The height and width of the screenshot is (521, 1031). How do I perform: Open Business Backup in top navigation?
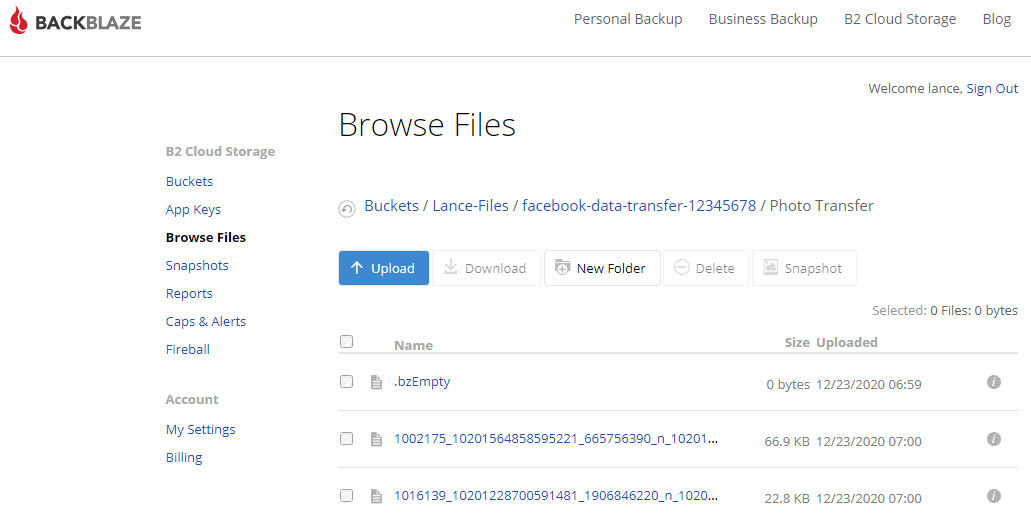[x=763, y=19]
